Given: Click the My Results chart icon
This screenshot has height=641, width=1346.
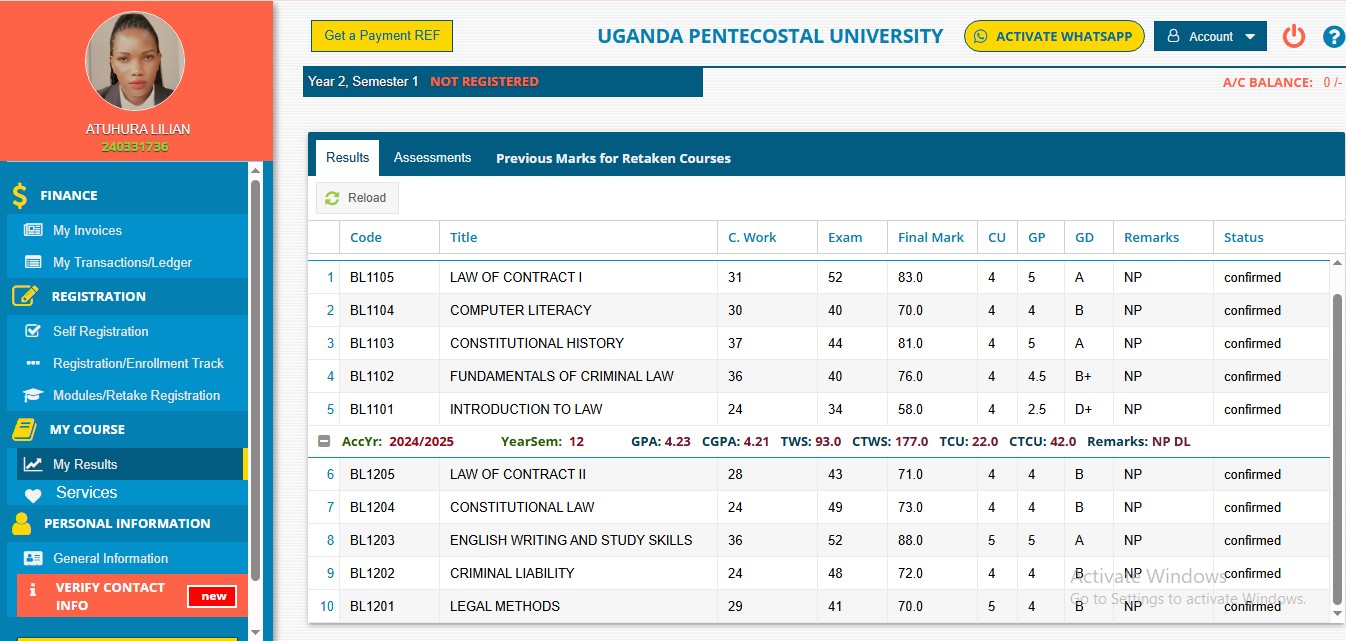Looking at the screenshot, I should click(33, 464).
